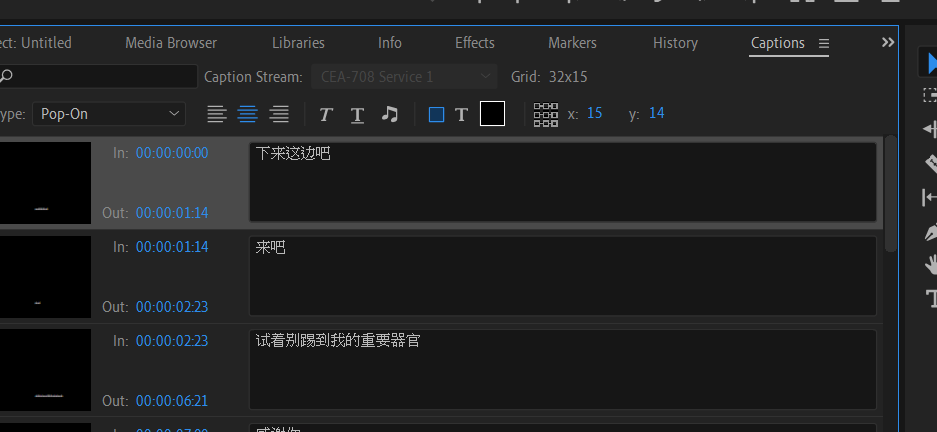Click the captions list vertical scrollbar
This screenshot has width=937, height=432.
pyautogui.click(x=890, y=194)
